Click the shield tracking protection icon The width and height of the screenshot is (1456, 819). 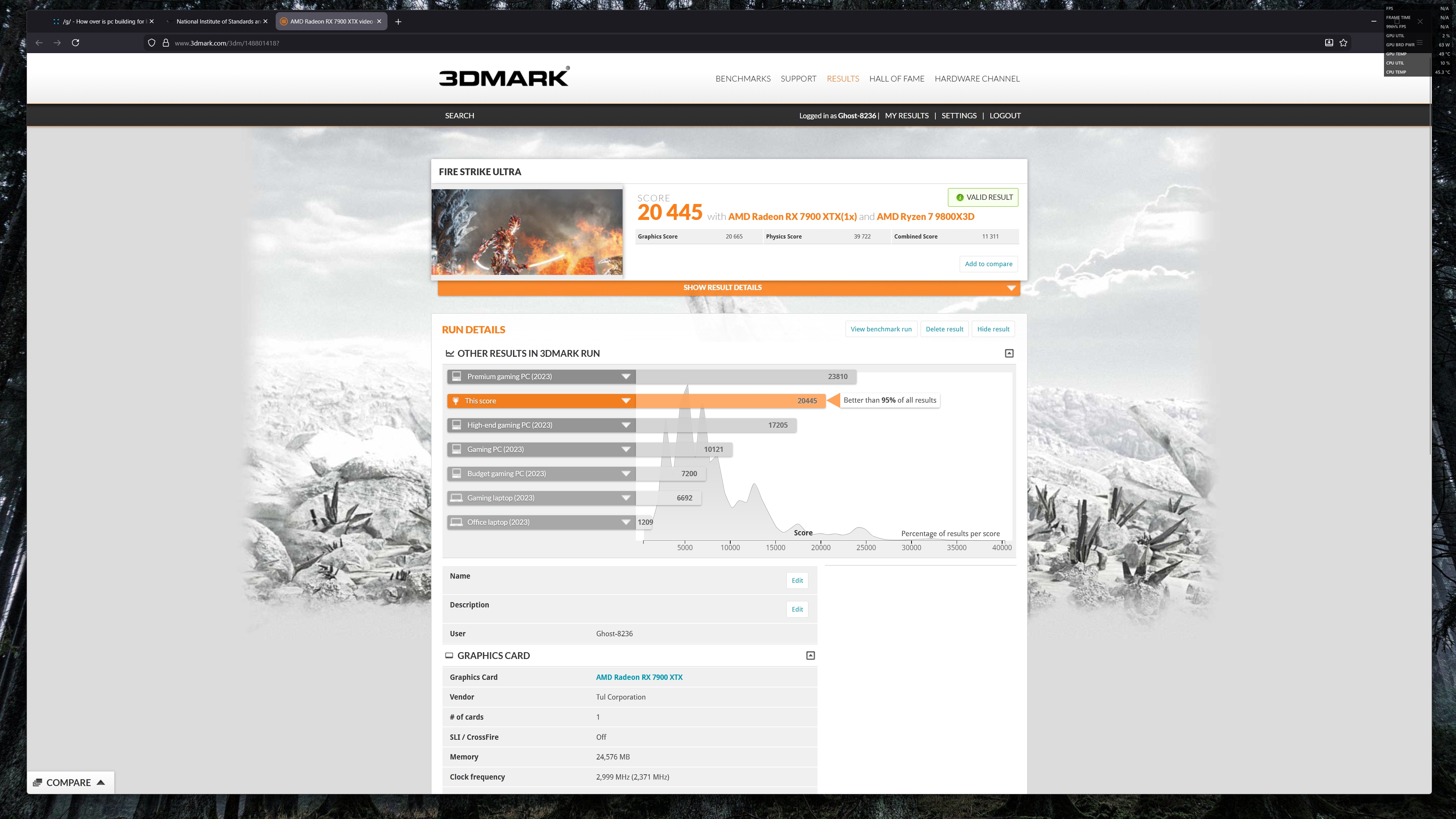152,43
